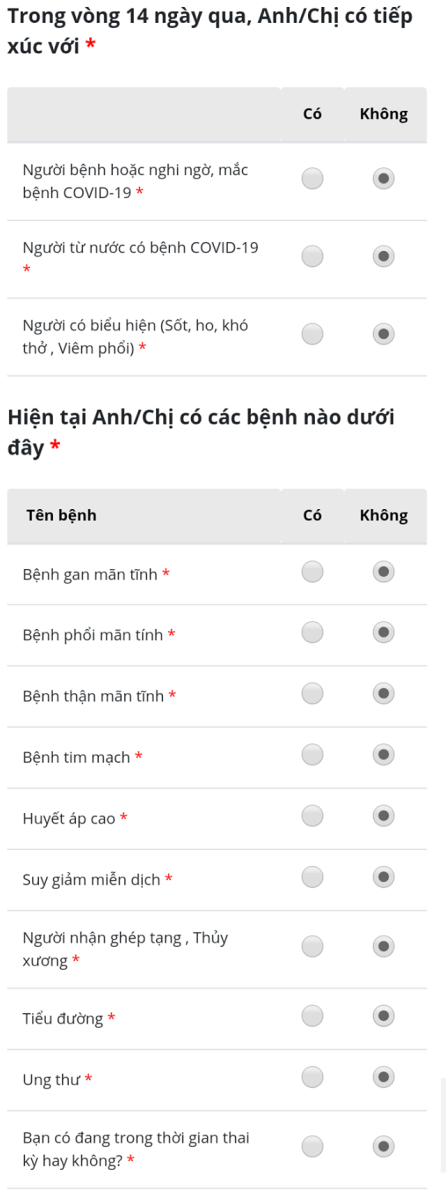Mark Không for Người có biểu hiện sốt, ho
The image size is (446, 1200).
[x=383, y=333]
